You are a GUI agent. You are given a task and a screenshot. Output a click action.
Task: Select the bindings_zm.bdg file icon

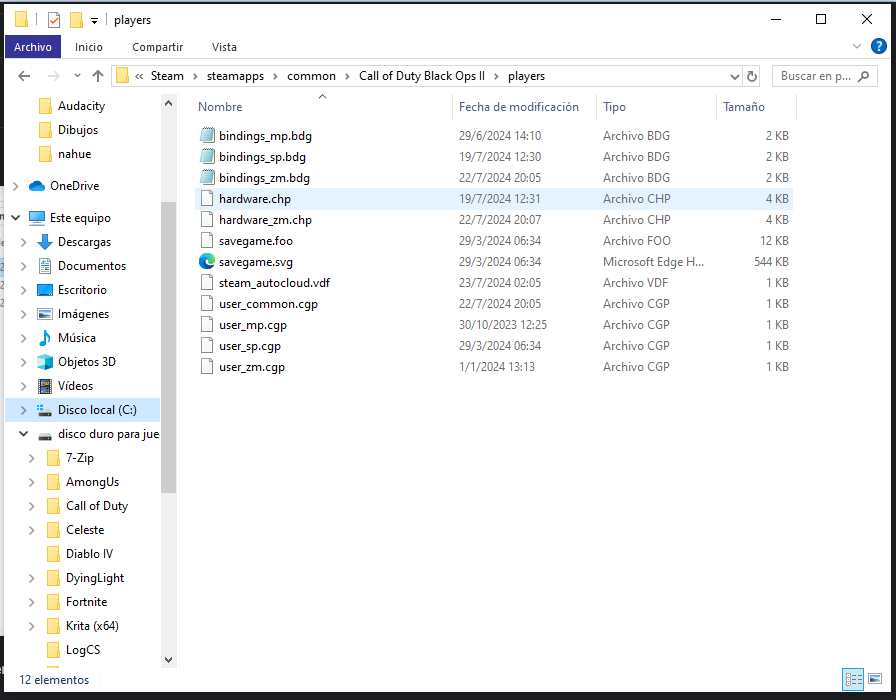[x=207, y=178]
